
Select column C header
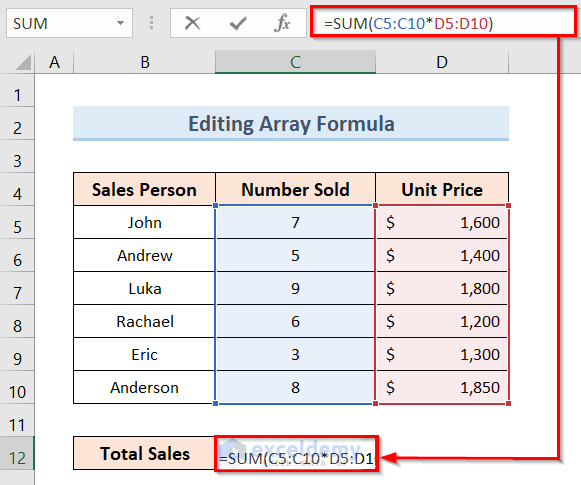(295, 62)
